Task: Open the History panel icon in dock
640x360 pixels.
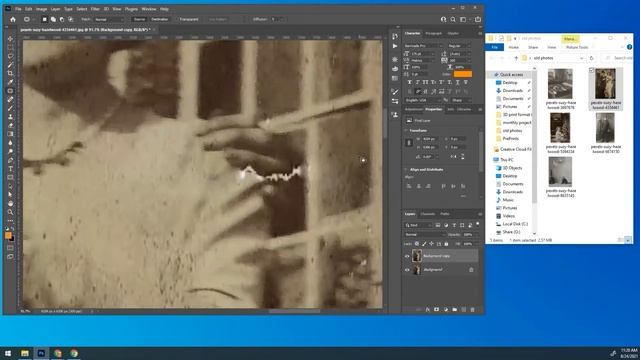Action: point(395,37)
